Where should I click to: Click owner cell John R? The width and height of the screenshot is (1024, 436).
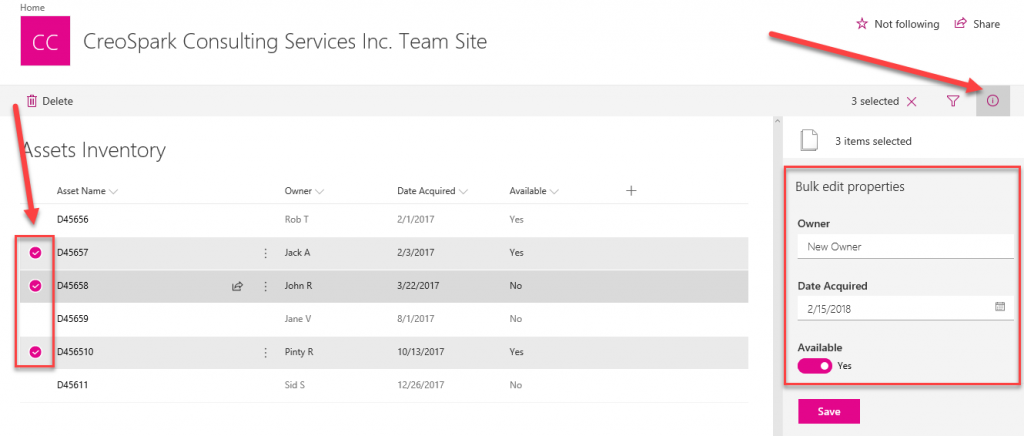point(298,286)
